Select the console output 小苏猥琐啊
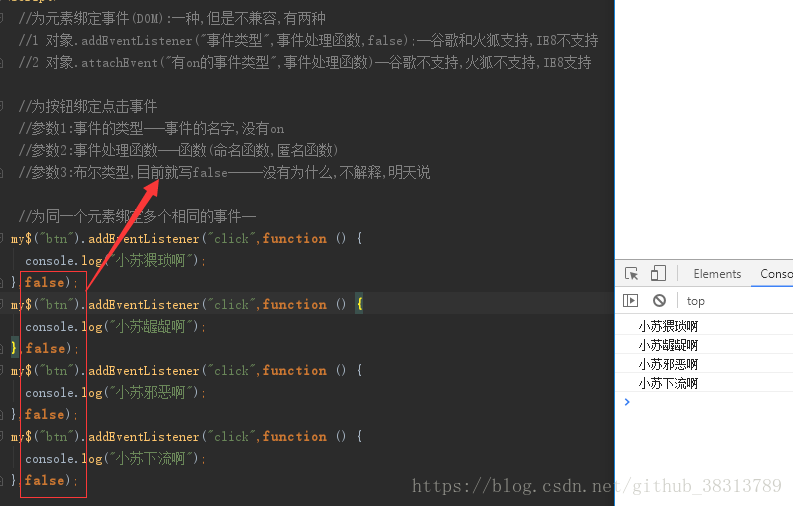Viewport: 793px width, 506px height. tap(668, 326)
